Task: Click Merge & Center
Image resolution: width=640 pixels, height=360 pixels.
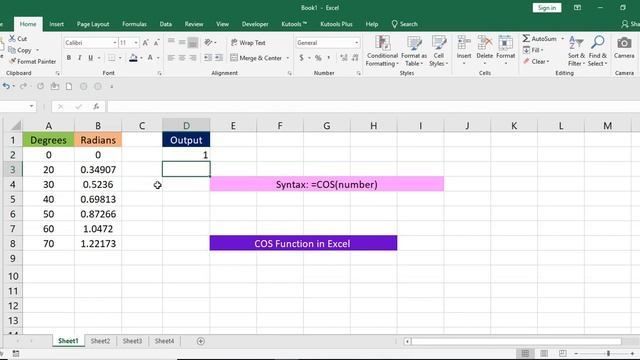Action: [x=256, y=58]
